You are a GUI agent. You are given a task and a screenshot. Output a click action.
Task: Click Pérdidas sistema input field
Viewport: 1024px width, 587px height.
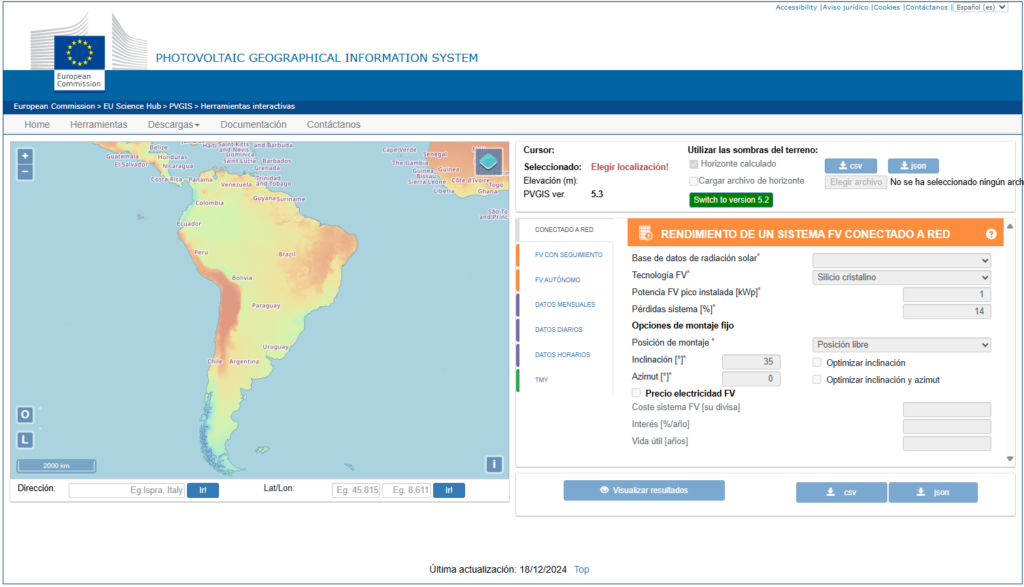(947, 311)
